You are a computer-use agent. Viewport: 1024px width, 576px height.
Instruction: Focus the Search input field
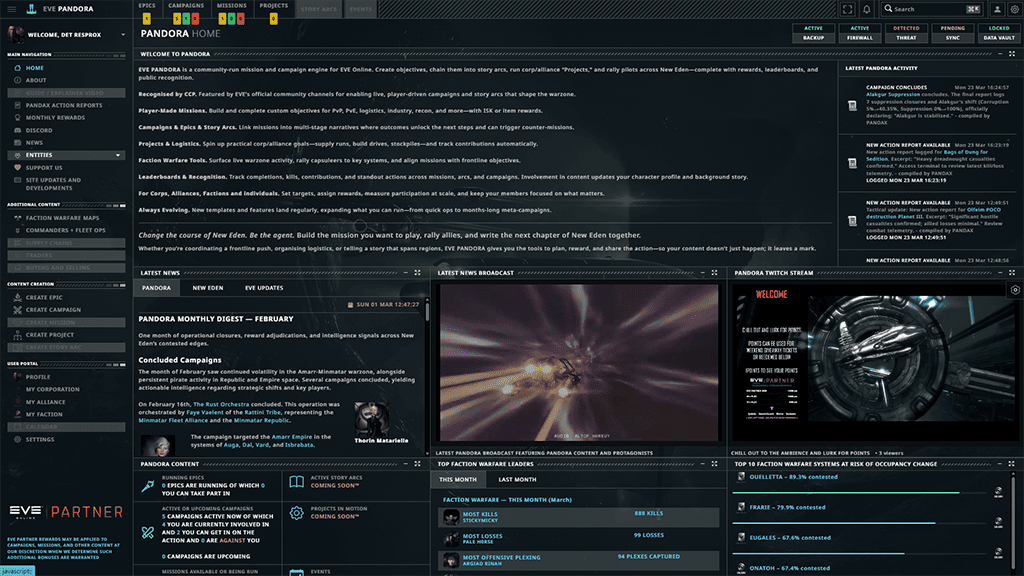(x=931, y=9)
